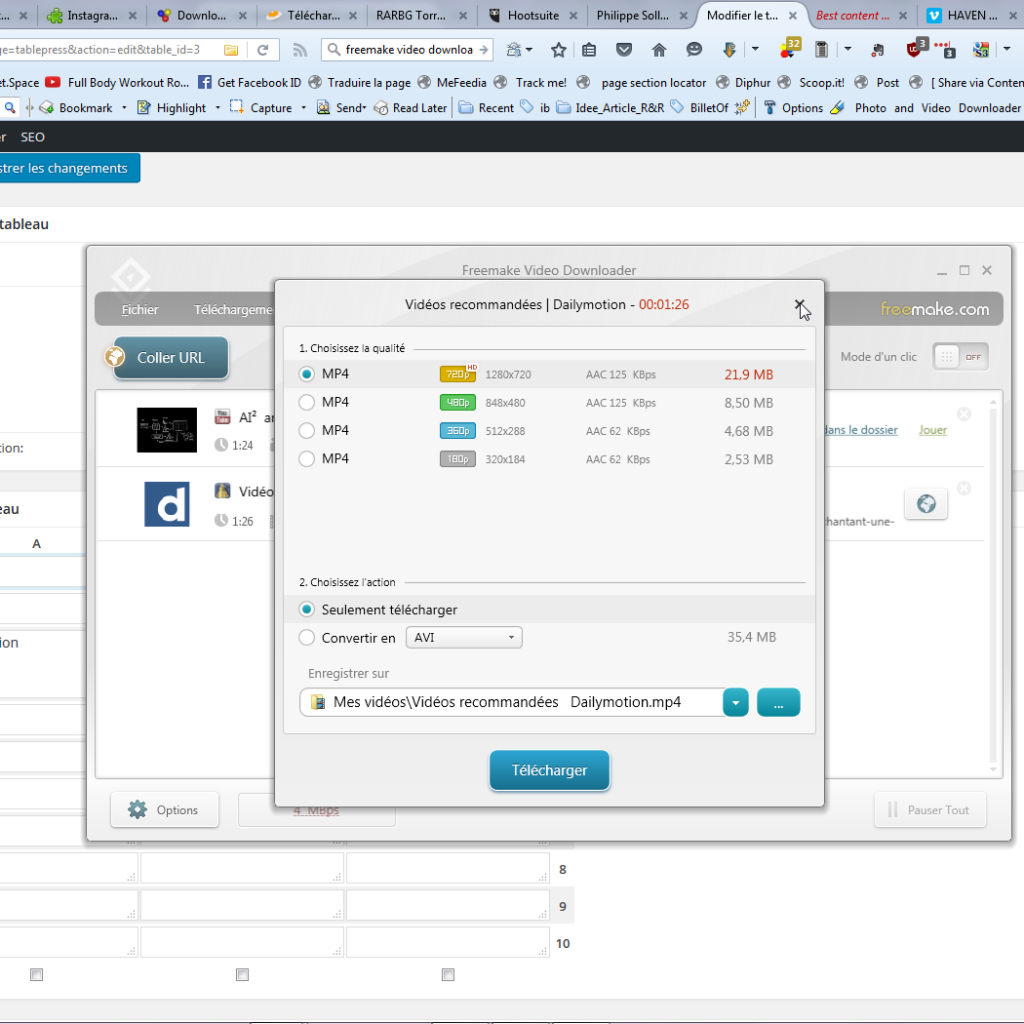Viewport: 1024px width, 1024px height.
Task: Open the Get Facebook ID bookmark
Action: tap(250, 82)
